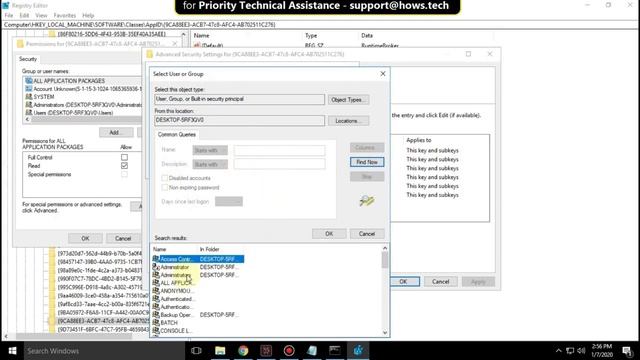Click Find Now in Select User dialog

coord(367,162)
